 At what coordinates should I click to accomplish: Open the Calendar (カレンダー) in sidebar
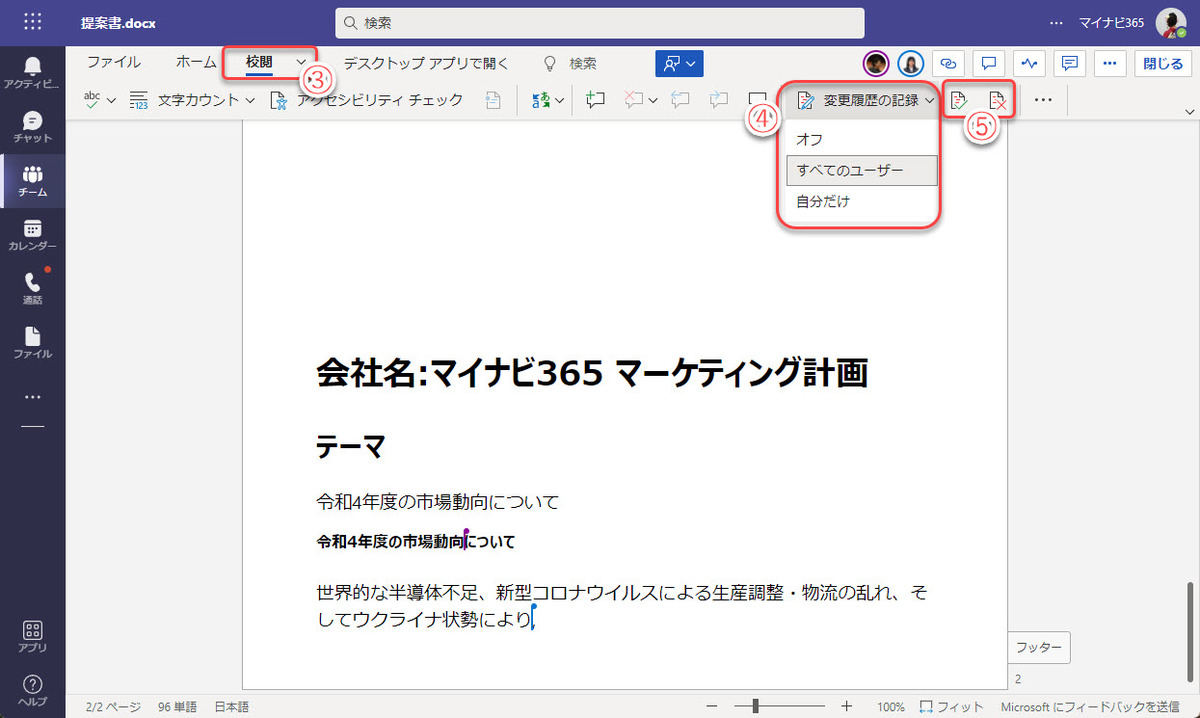click(x=32, y=235)
